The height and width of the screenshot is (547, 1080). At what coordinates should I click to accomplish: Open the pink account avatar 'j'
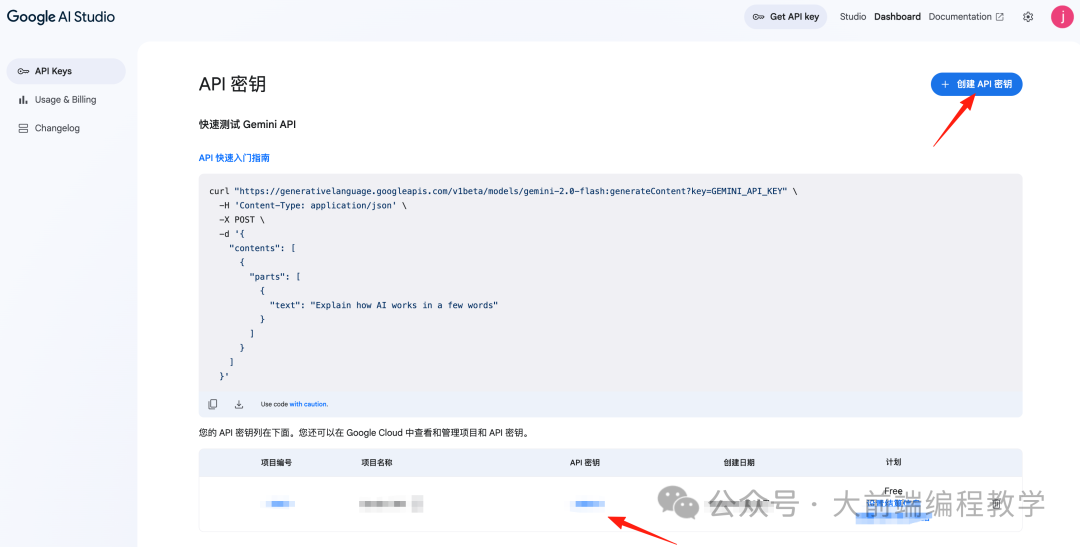1061,17
